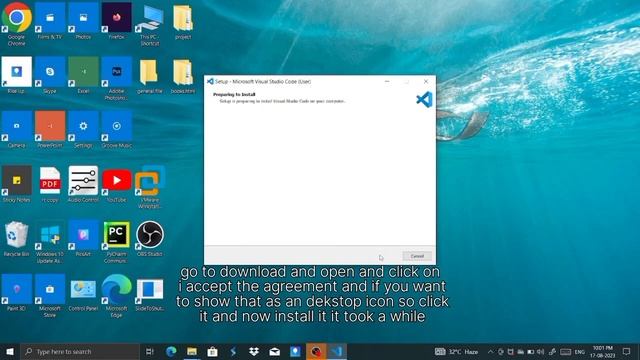Open the YouTube desktop shortcut
Screen dimensions: 640x360
[117, 184]
